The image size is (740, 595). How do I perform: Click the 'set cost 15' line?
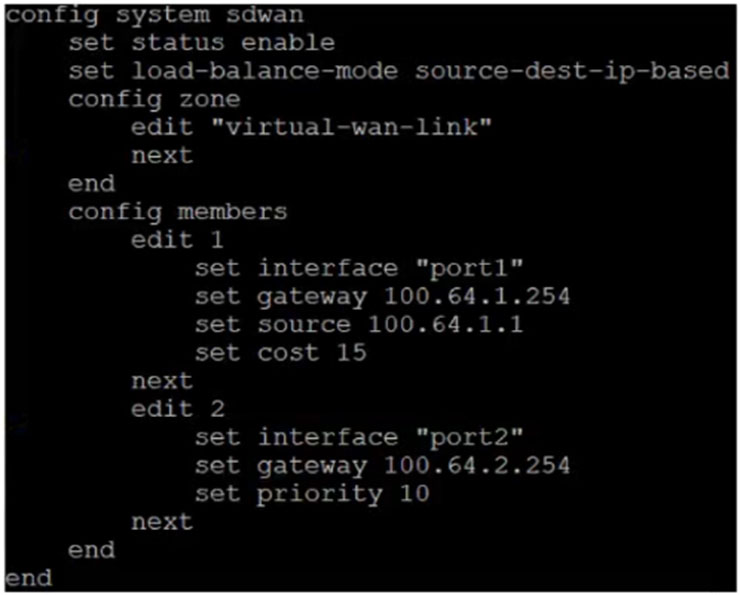pyautogui.click(x=281, y=353)
